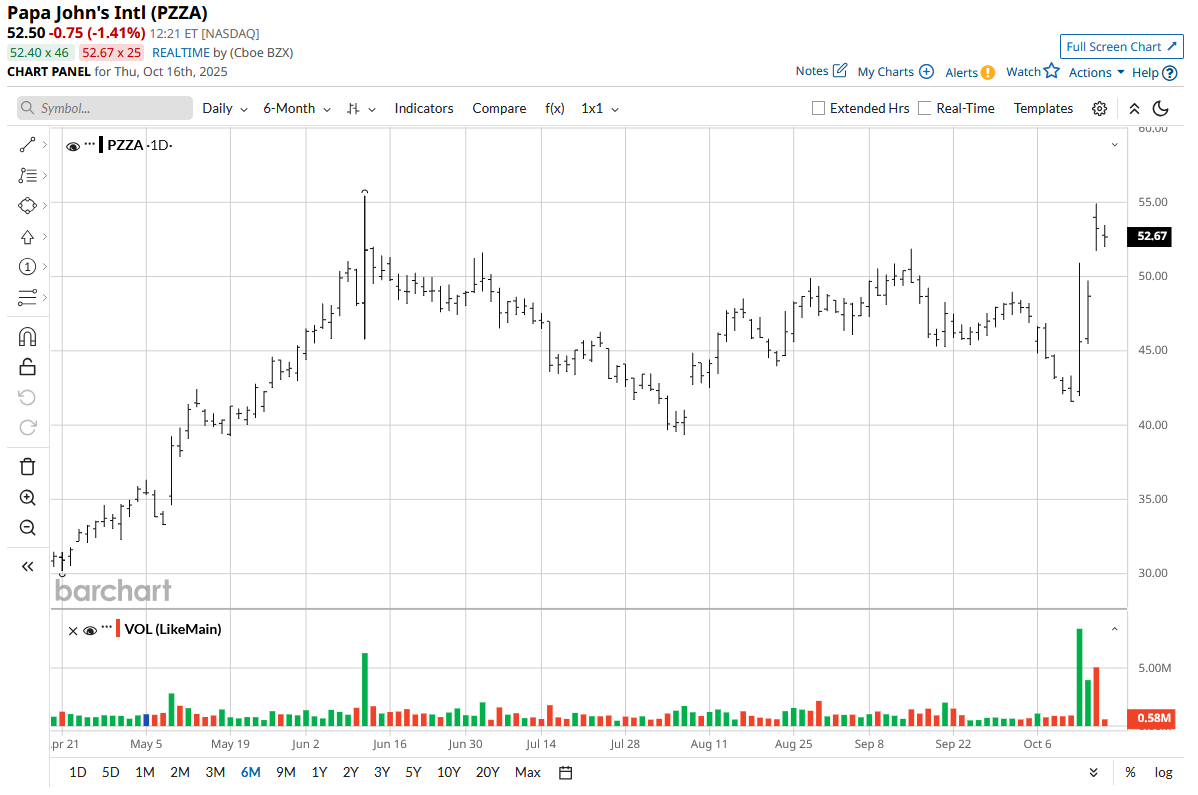Select the horizontal lines measurement tool
The image size is (1198, 795).
(28, 297)
